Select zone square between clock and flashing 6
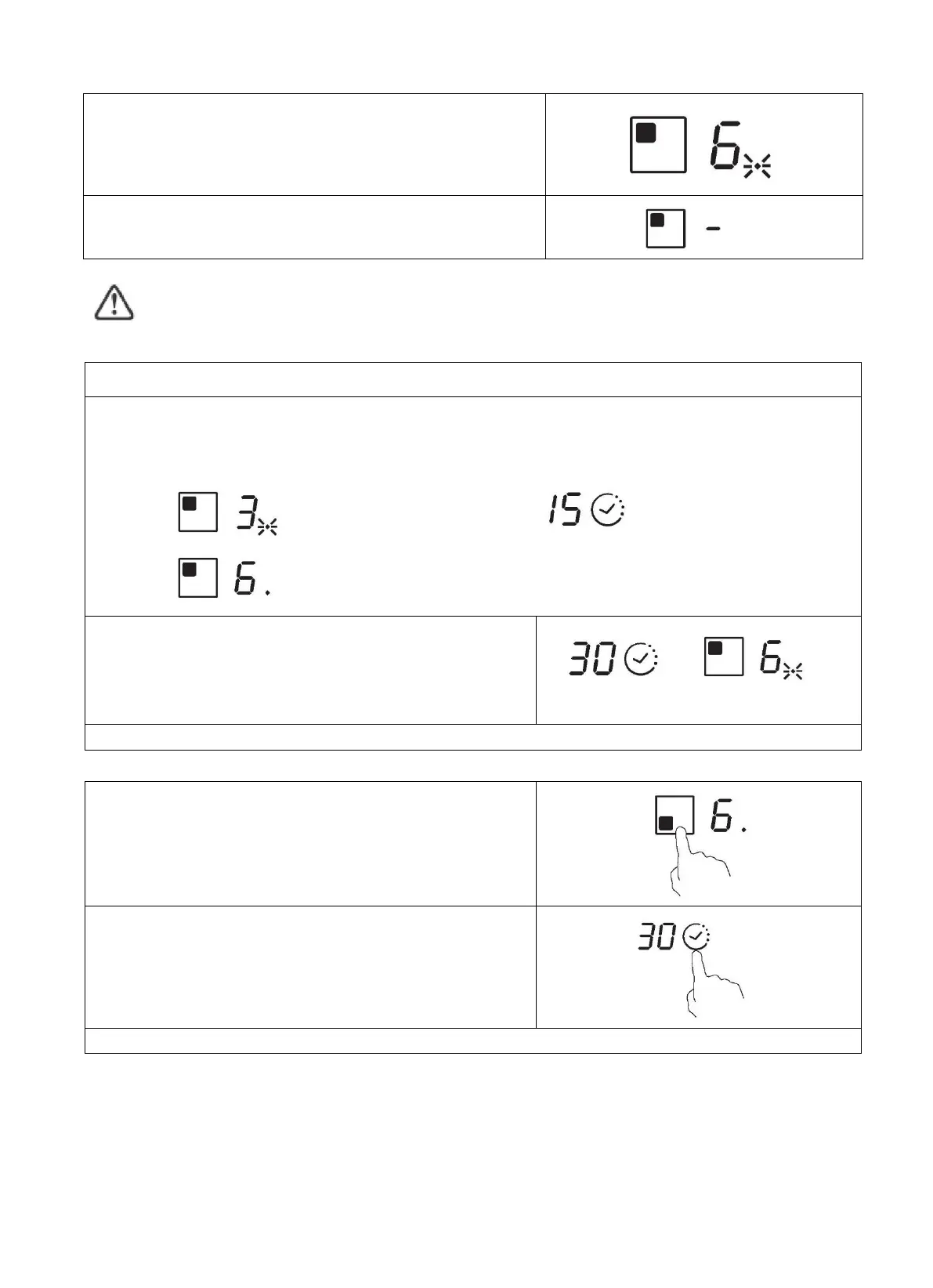The image size is (933, 1288). coord(724,657)
